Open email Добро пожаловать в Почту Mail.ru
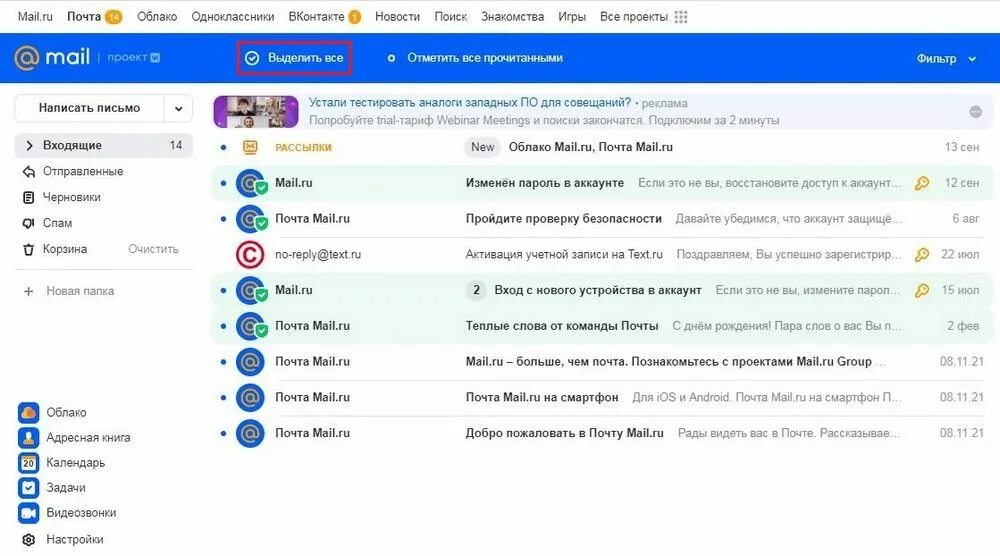The image size is (1000, 556). point(603,433)
